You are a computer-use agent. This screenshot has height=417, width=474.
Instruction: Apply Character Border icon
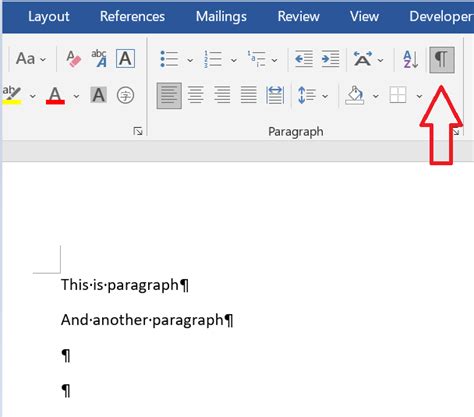[125, 59]
